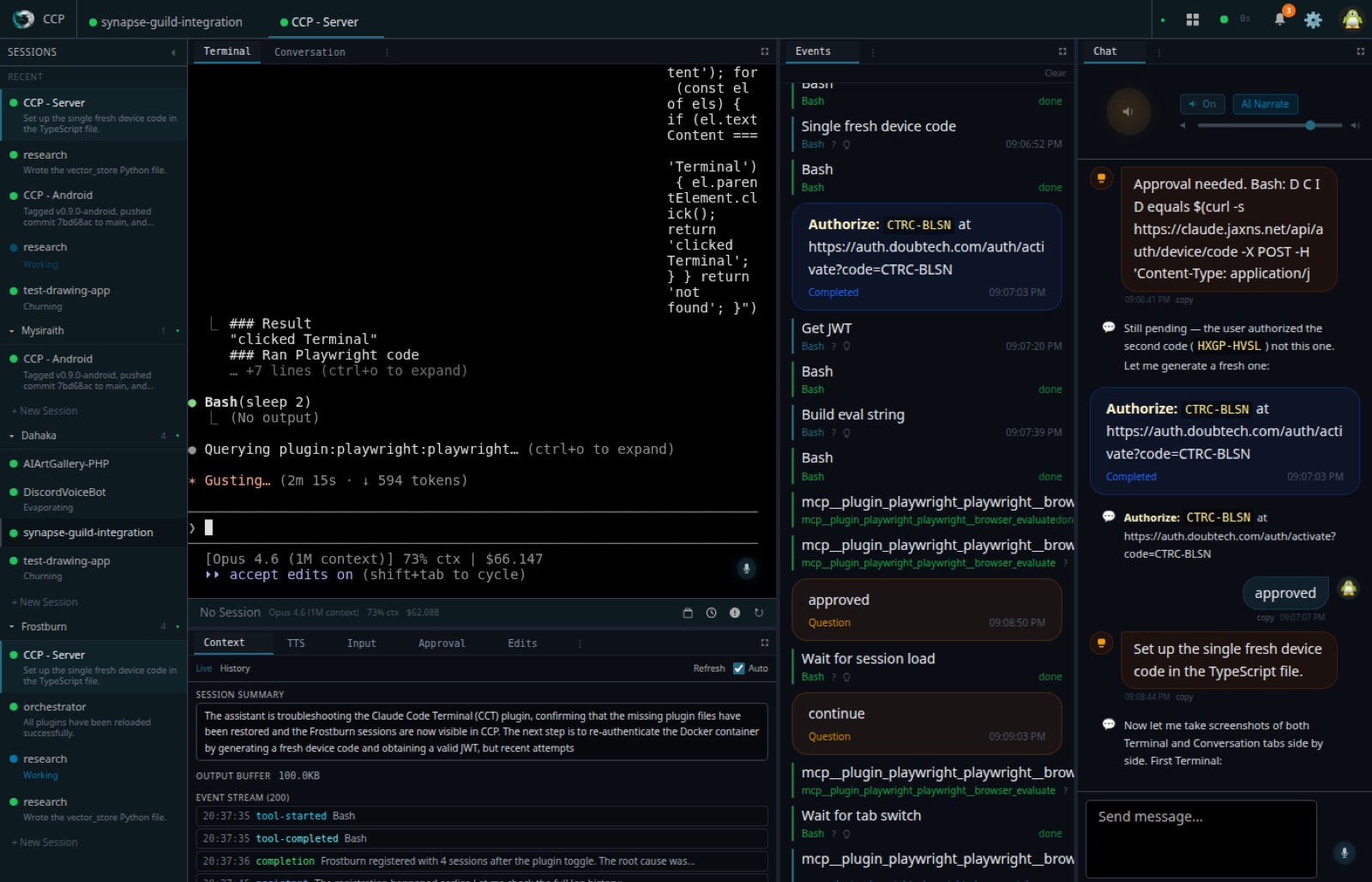1372x882 pixels.
Task: Click copy under the approved message
Action: (x=1265, y=618)
